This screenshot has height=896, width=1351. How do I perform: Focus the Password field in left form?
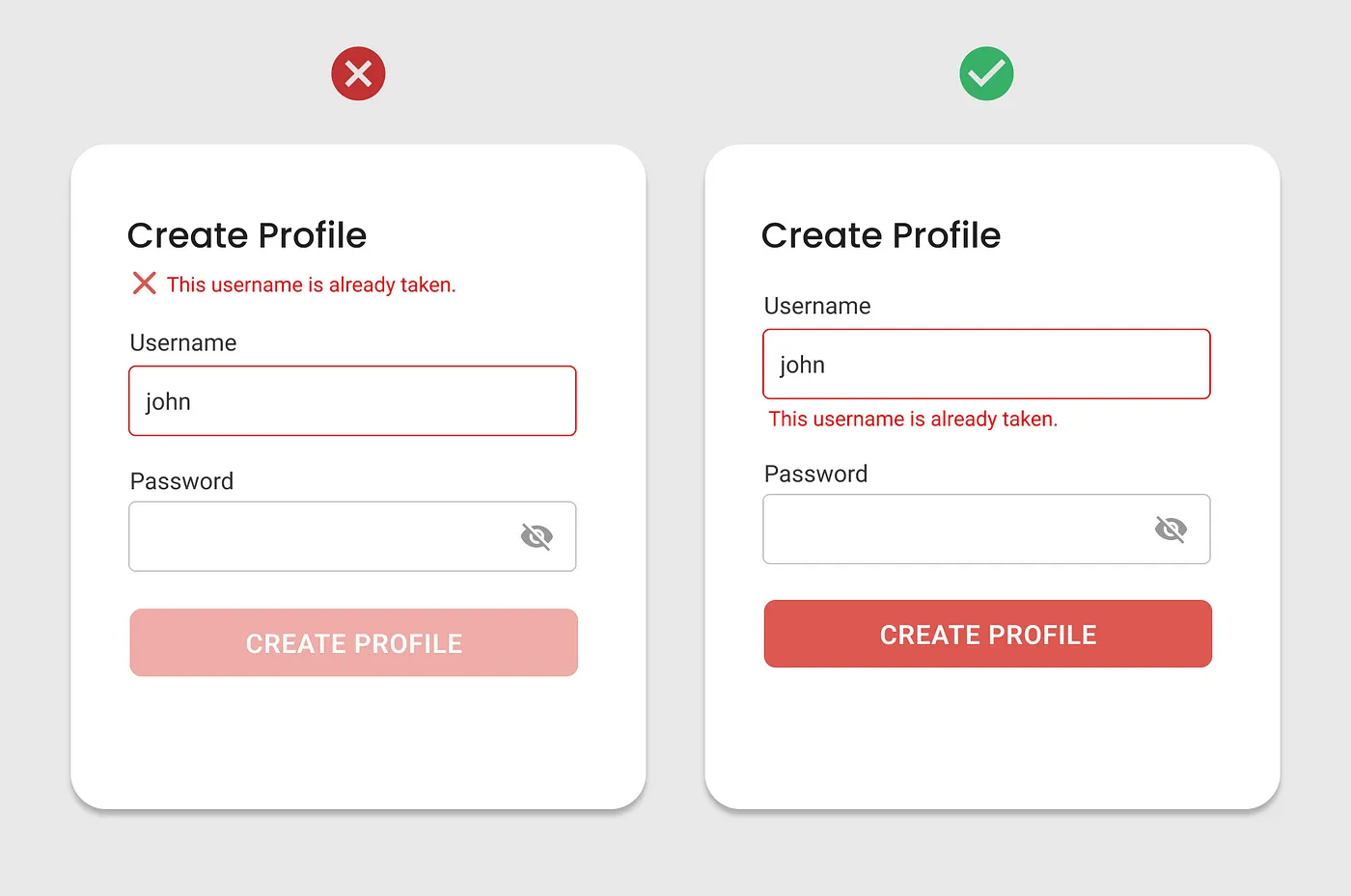pos(352,536)
